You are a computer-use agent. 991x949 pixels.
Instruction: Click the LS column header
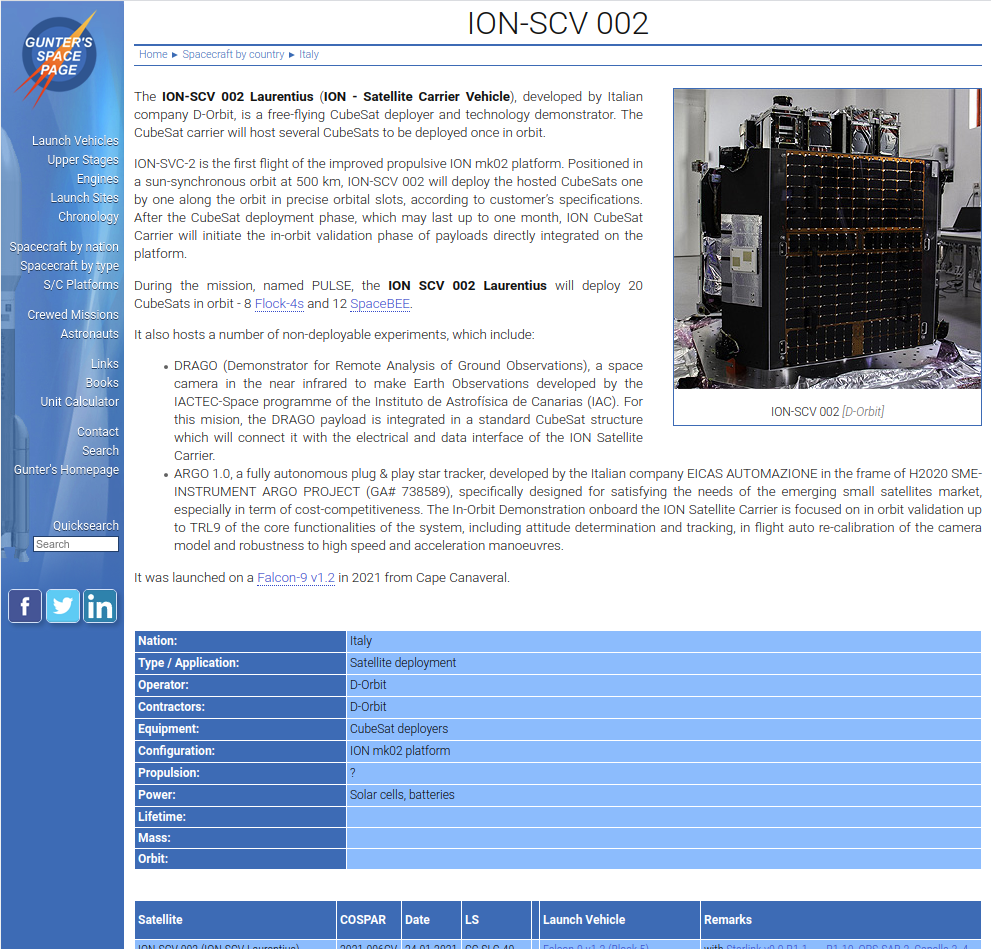click(x=496, y=920)
